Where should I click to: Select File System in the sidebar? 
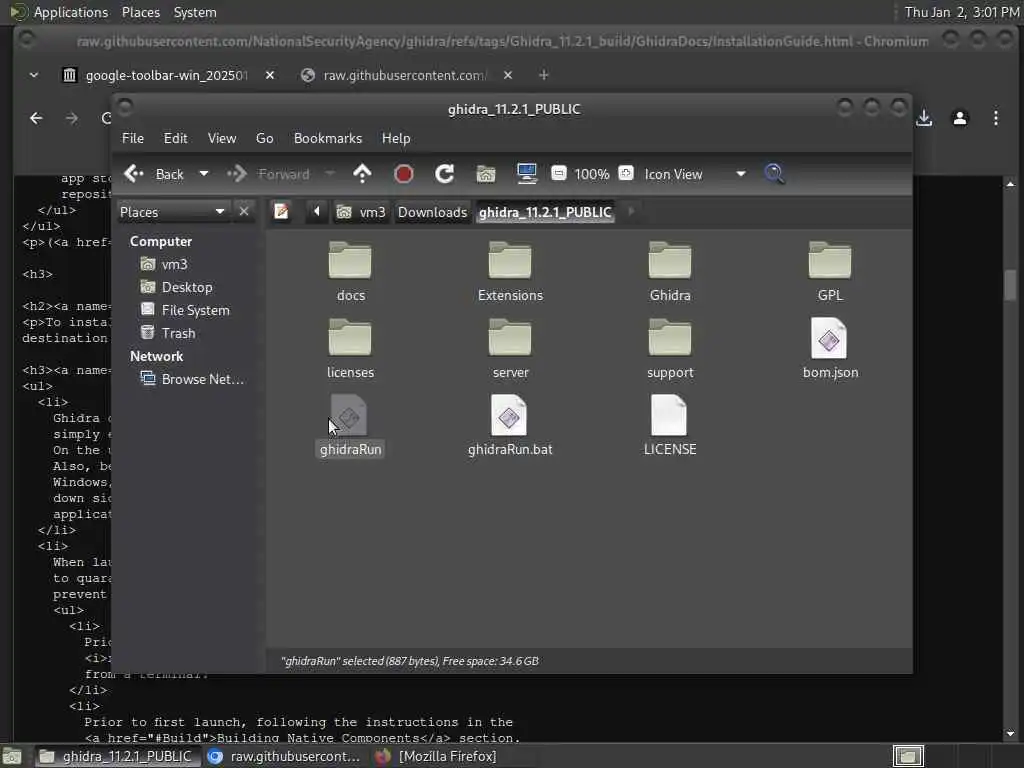click(185, 310)
